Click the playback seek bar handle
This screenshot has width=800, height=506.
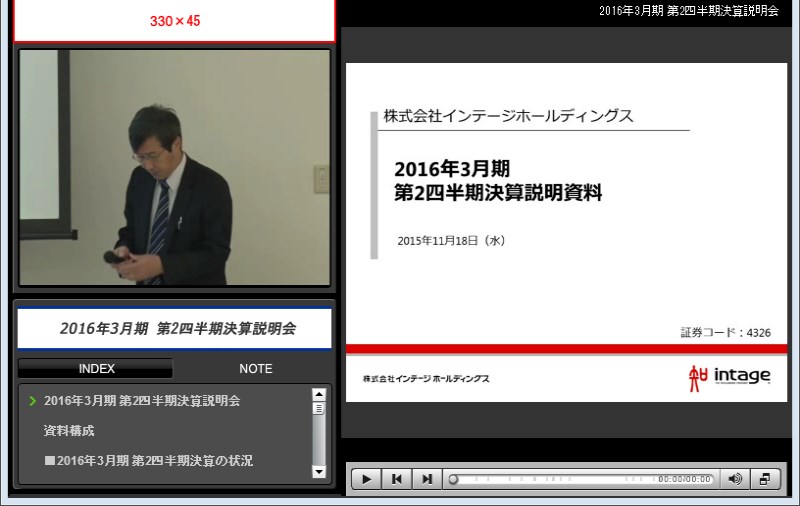(453, 479)
